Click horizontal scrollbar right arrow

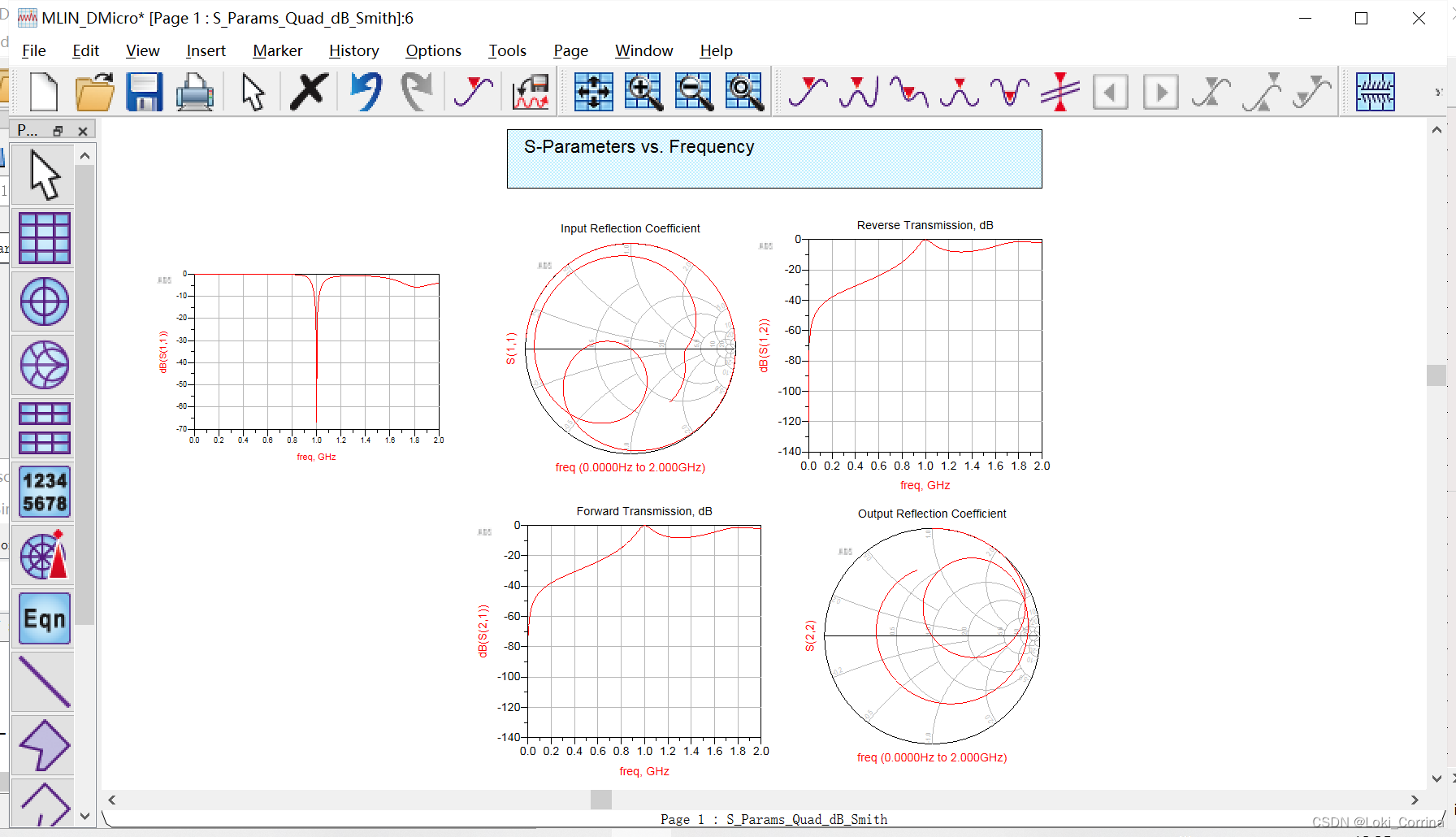(1415, 800)
